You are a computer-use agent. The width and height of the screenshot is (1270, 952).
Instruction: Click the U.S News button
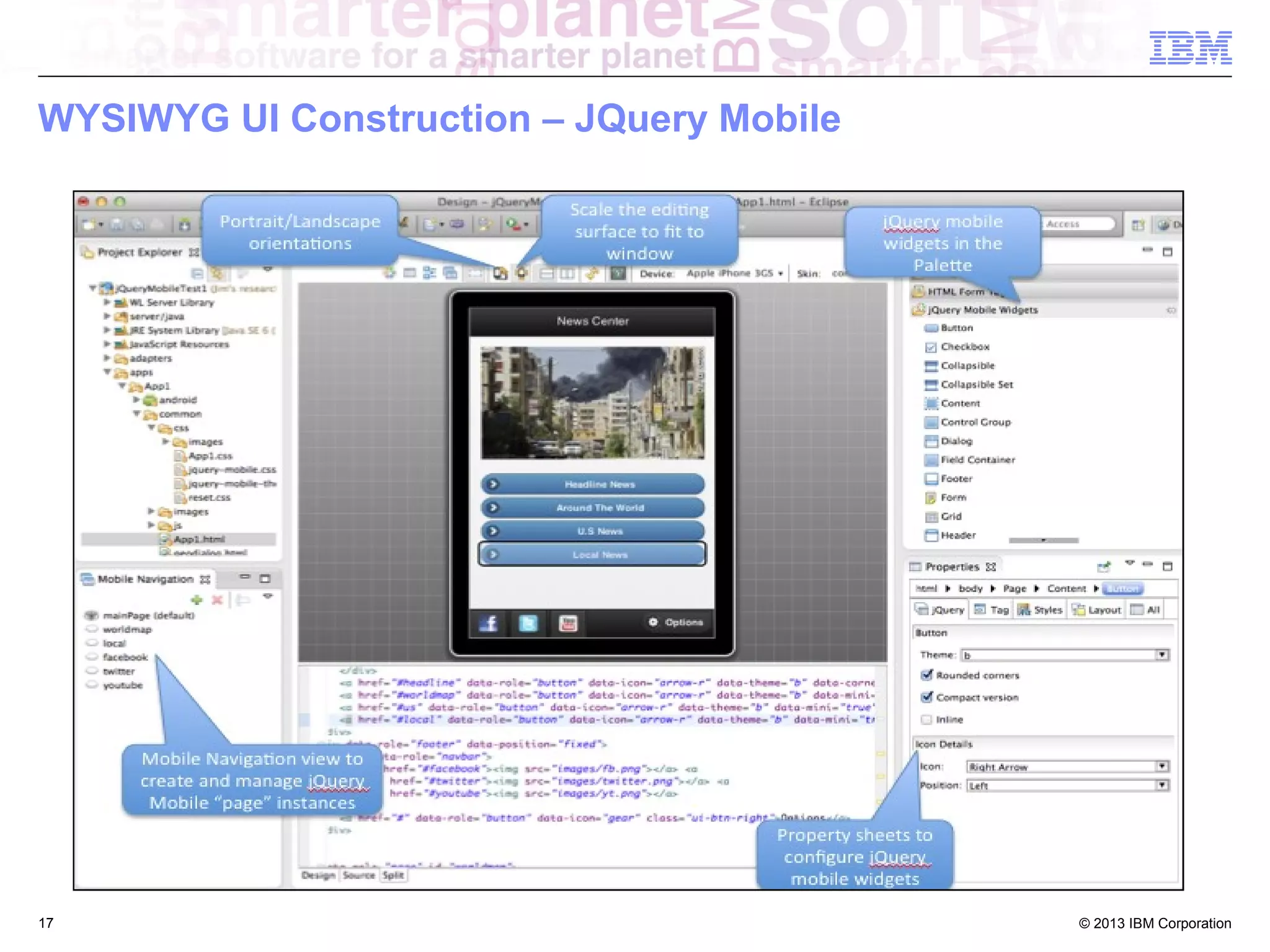[x=593, y=531]
